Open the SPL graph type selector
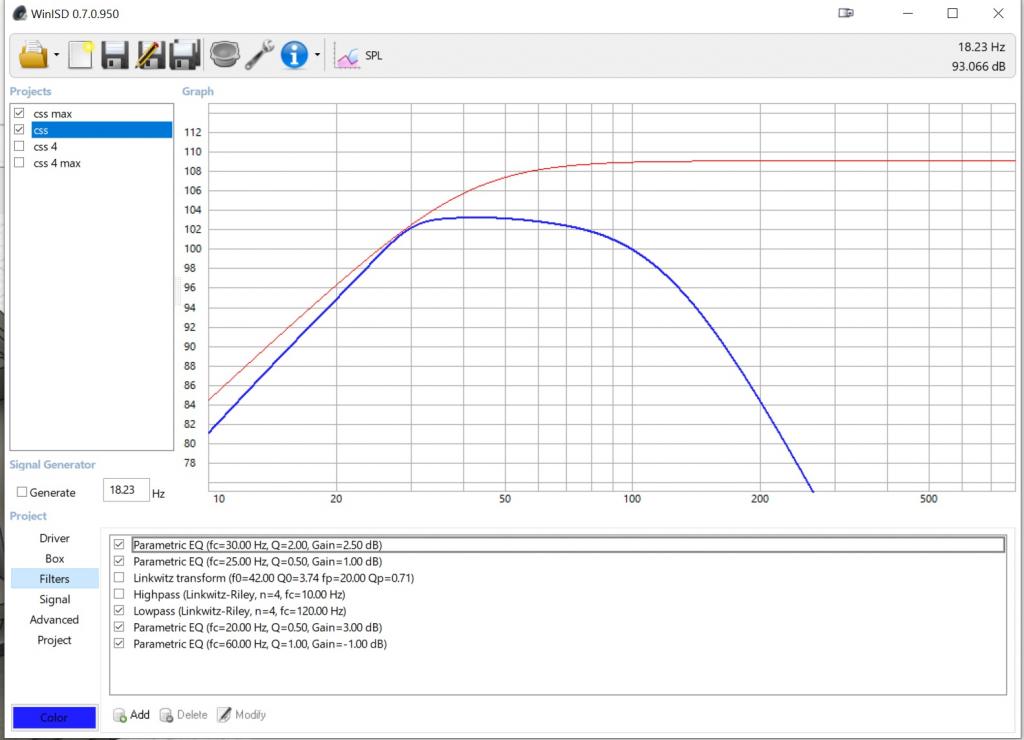The image size is (1024, 740). pyautogui.click(x=358, y=56)
